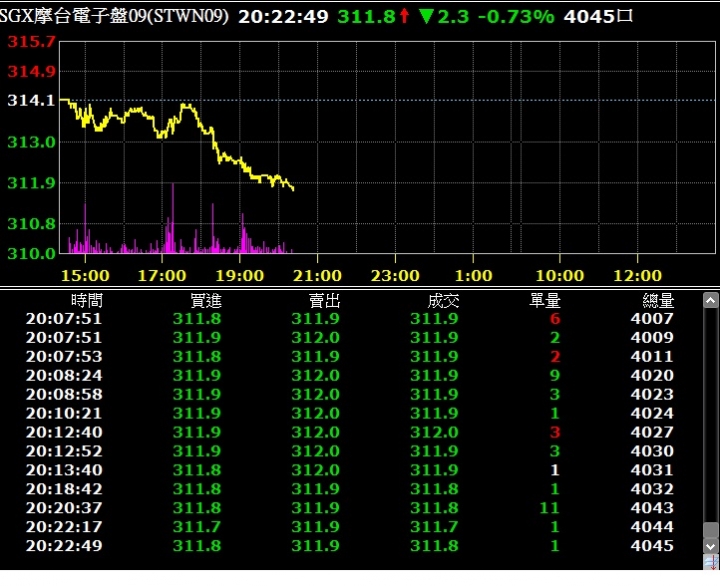Click total volume 4011
Screen dimensions: 720x586
pyautogui.click(x=652, y=356)
